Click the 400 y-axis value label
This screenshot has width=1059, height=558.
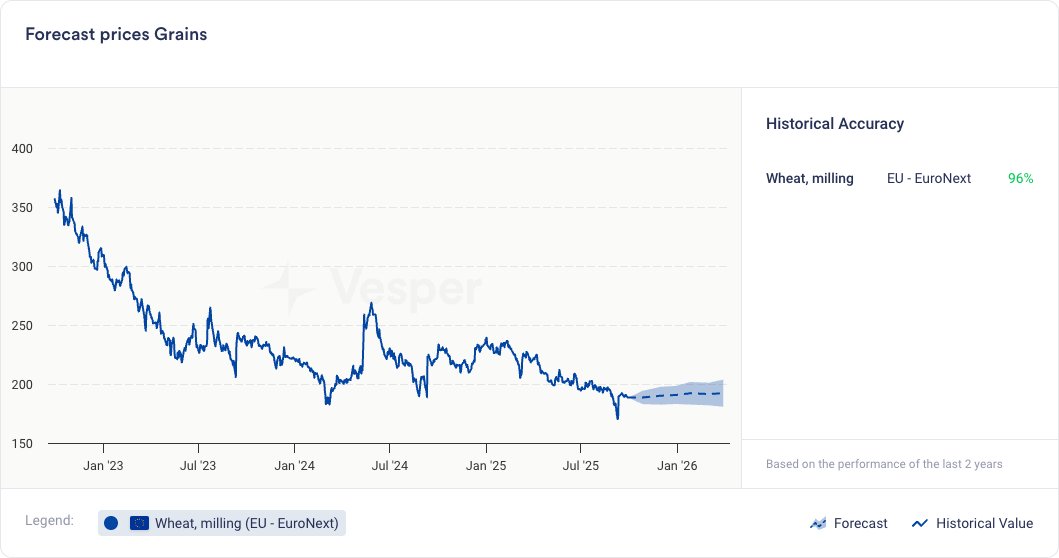tap(22, 149)
